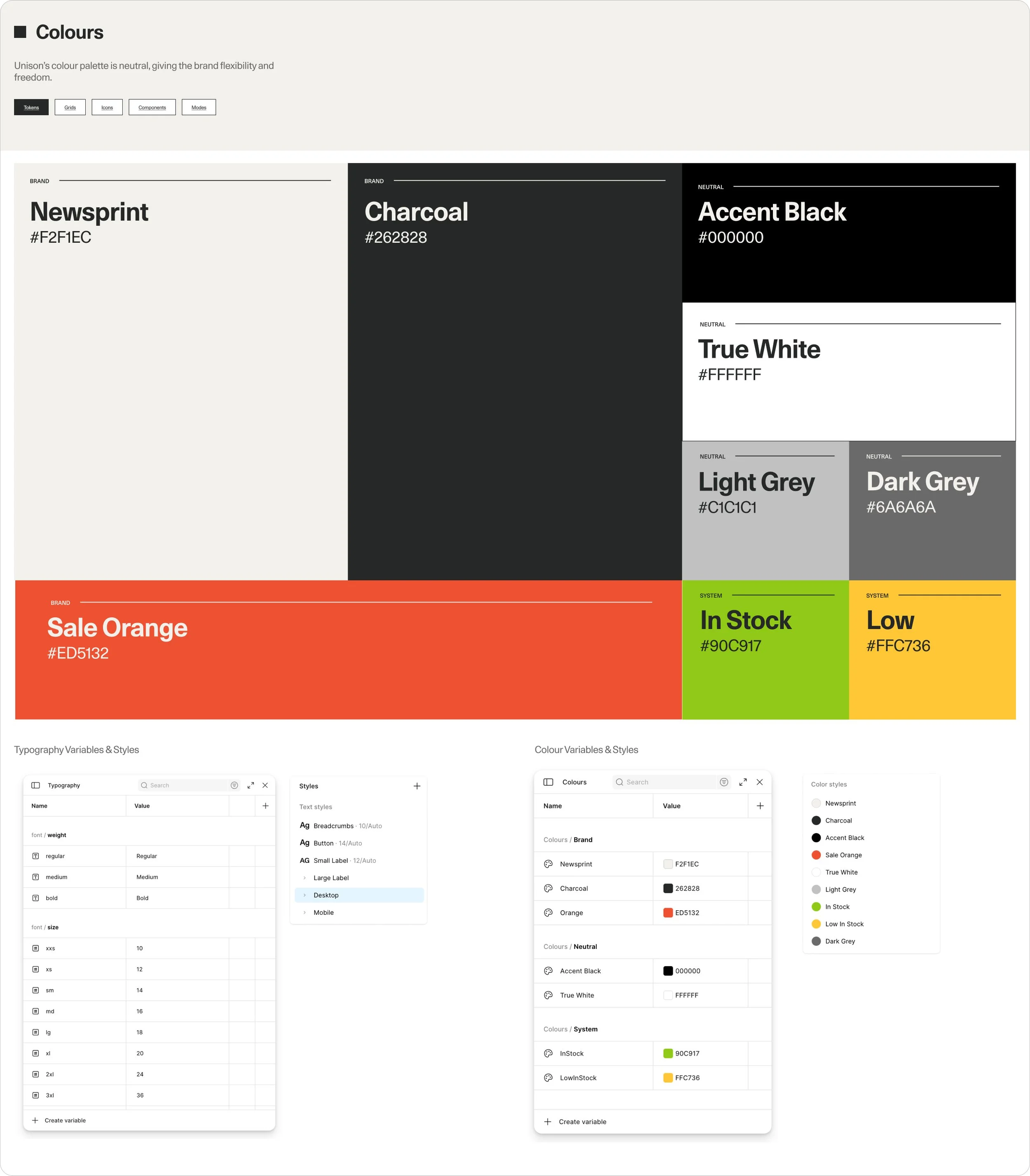Expand the Desktop text style group

(304, 895)
